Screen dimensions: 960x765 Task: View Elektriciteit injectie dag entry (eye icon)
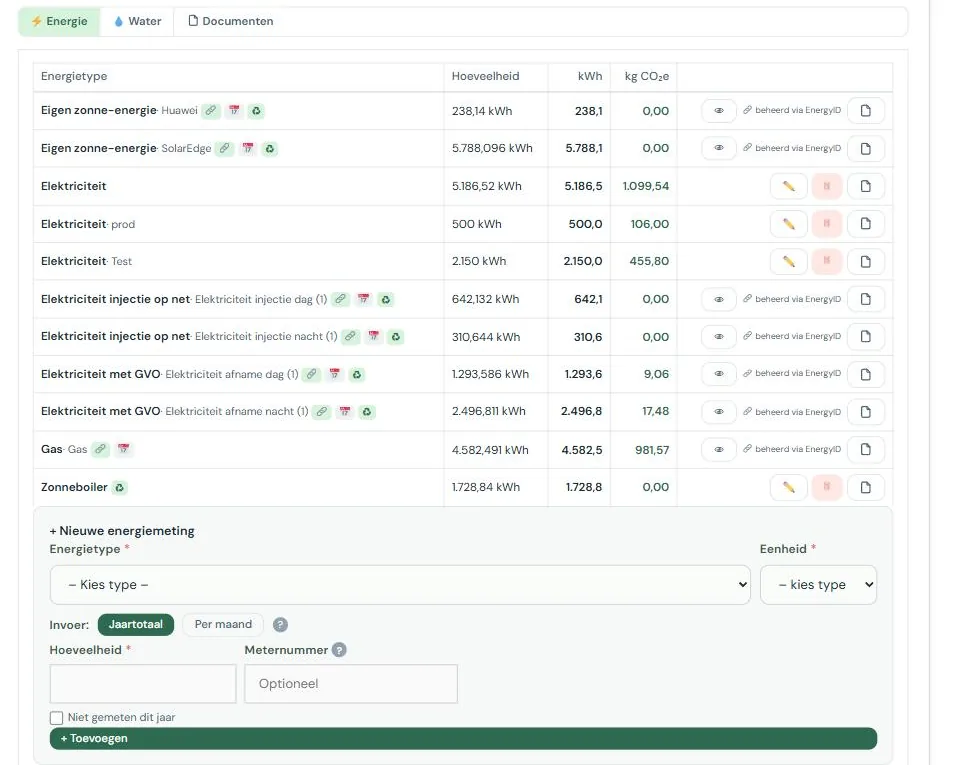[x=719, y=299]
